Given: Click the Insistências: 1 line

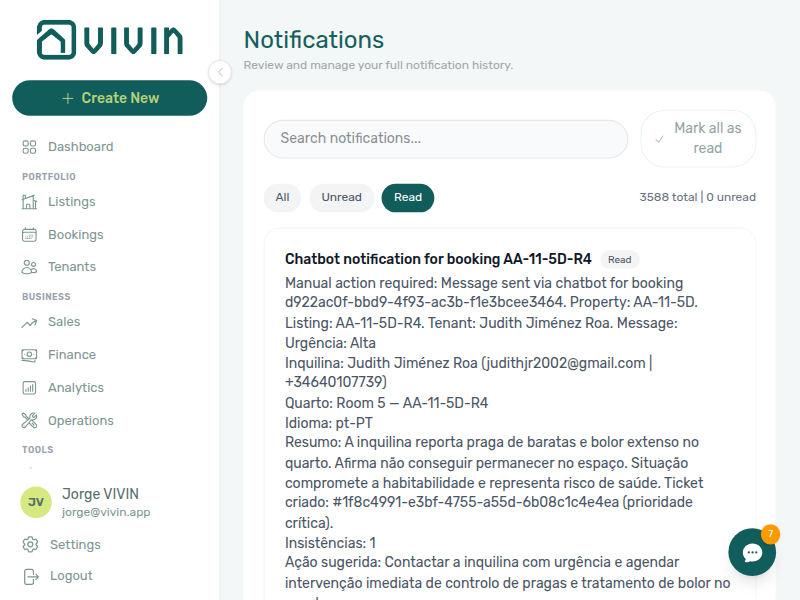Looking at the screenshot, I should pyautogui.click(x=330, y=543).
